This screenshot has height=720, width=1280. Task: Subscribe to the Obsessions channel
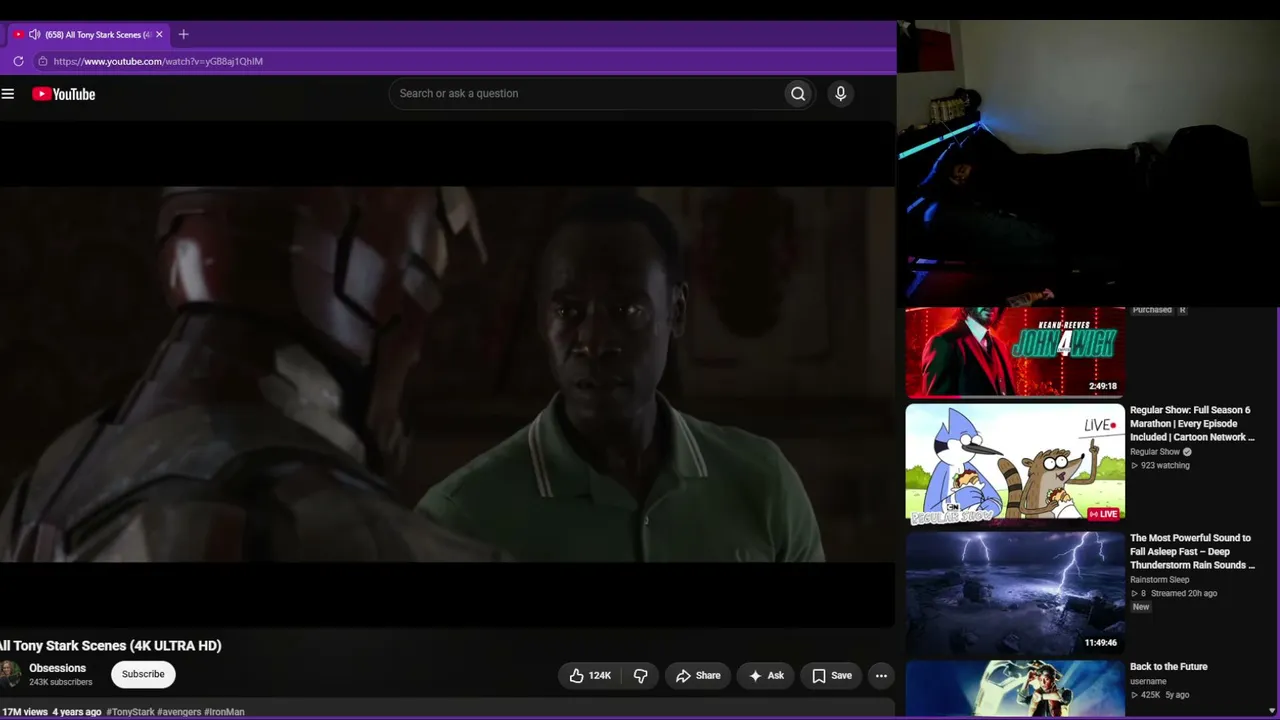143,675
